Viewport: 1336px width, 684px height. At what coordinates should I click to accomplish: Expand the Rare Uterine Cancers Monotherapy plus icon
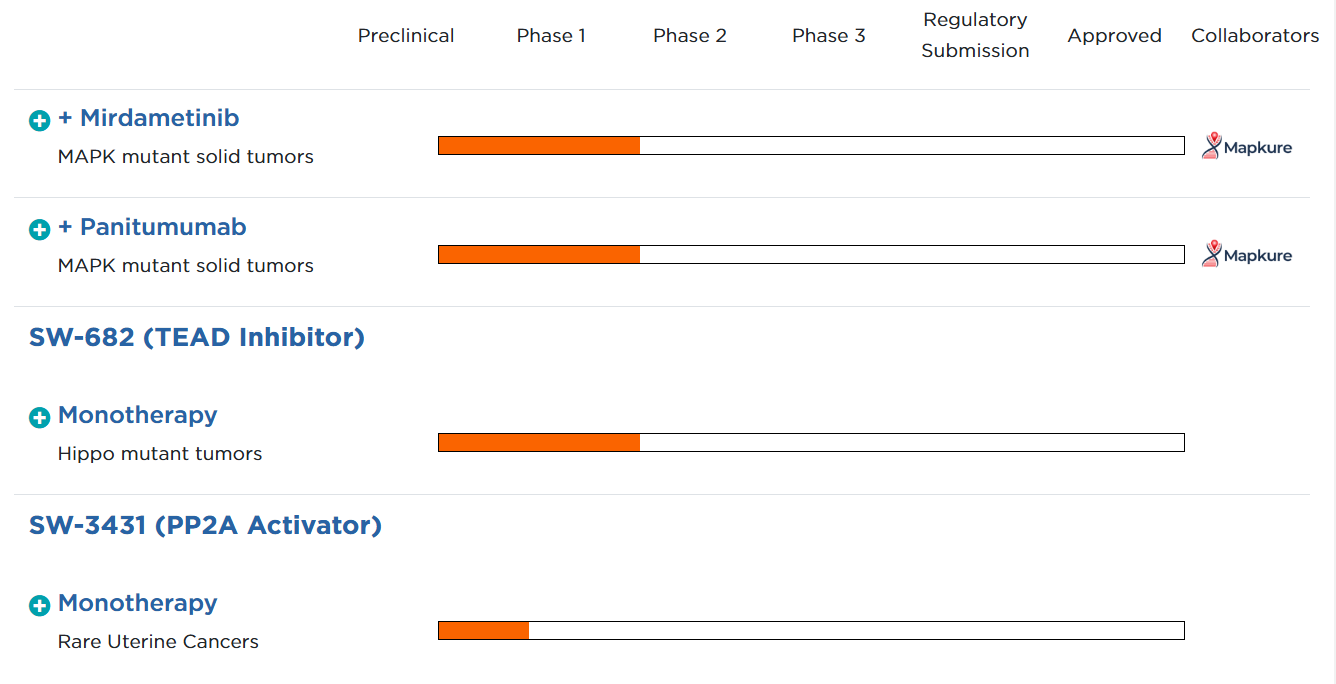coord(40,606)
